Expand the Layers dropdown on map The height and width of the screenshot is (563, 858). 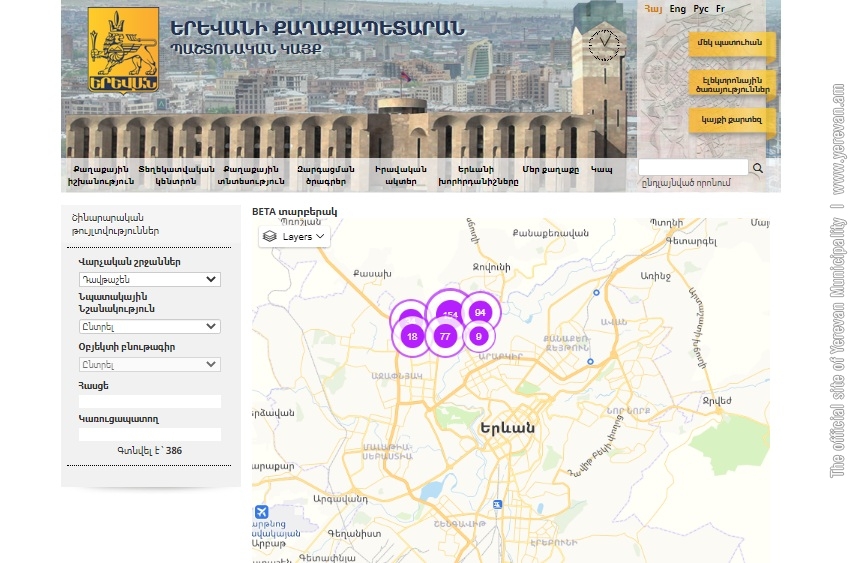294,236
